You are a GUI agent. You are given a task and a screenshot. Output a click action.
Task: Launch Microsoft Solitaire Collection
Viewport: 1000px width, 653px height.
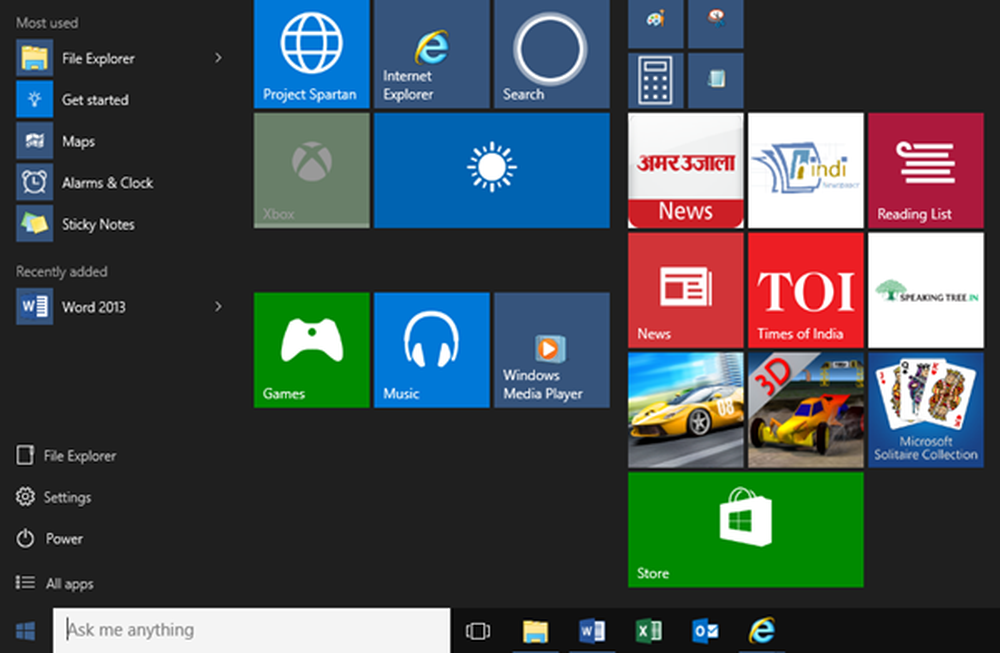[925, 409]
